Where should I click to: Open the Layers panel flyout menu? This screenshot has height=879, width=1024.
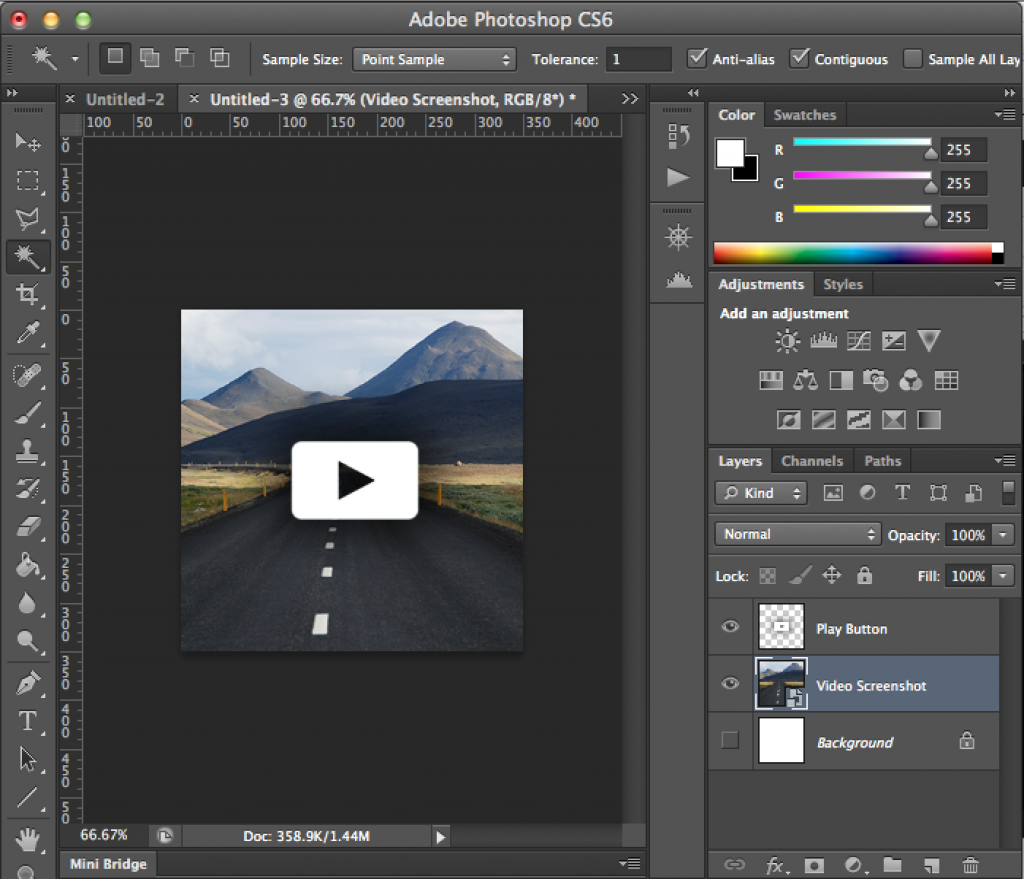(1006, 461)
